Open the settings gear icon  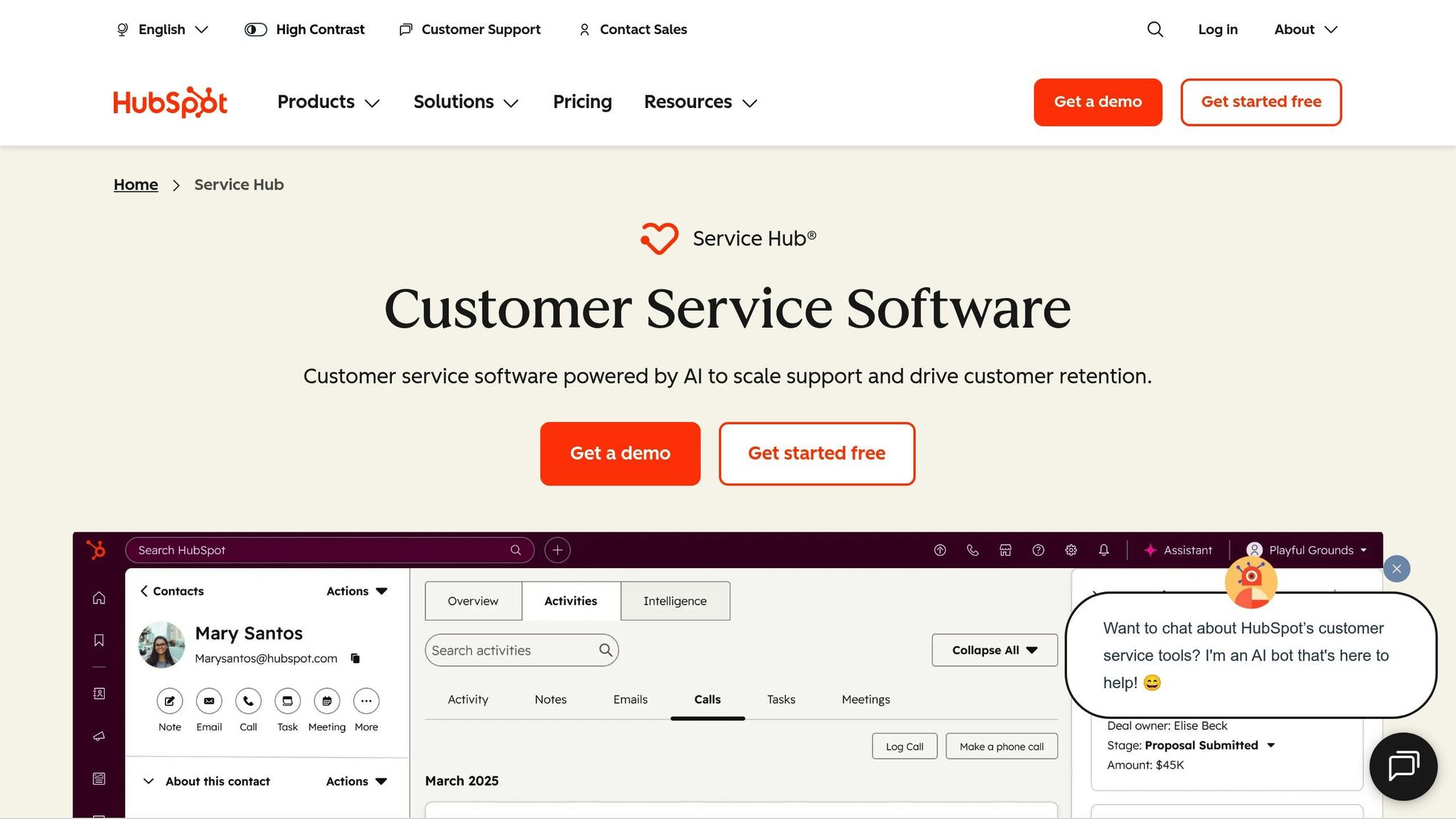point(1071,550)
